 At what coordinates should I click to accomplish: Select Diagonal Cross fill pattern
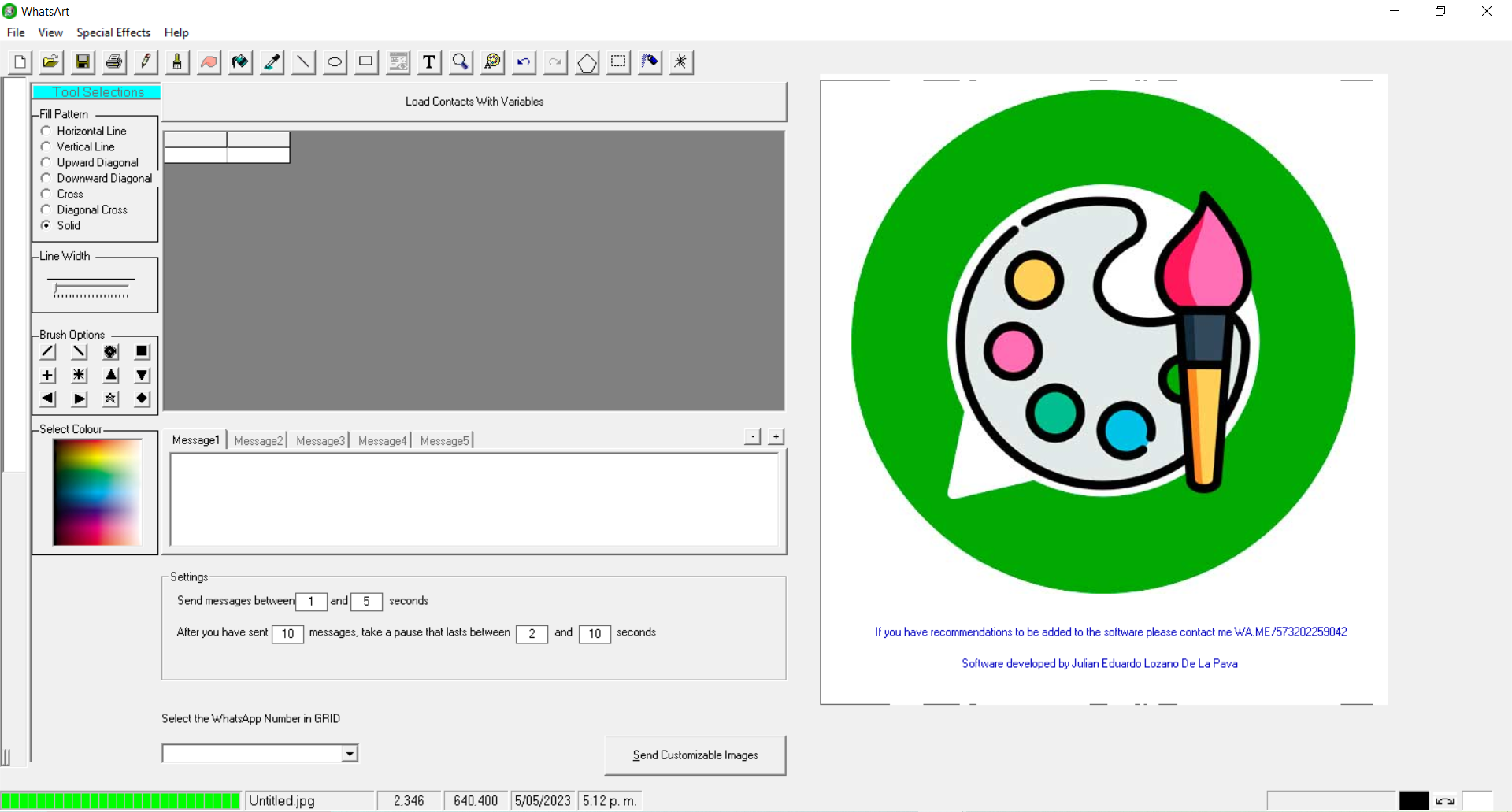(x=84, y=209)
